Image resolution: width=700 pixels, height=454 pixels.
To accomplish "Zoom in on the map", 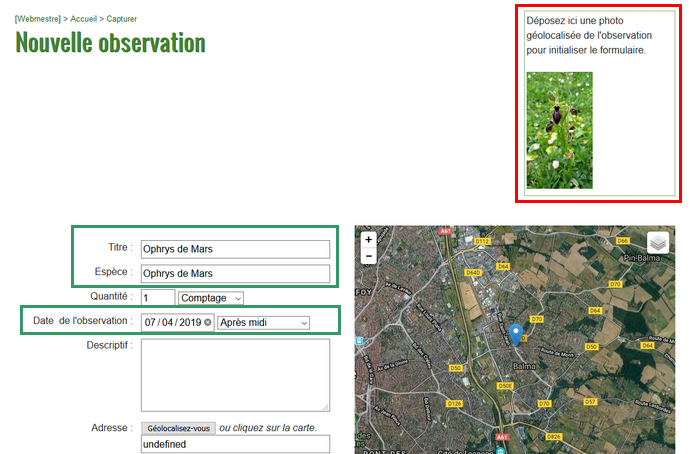I will point(369,240).
